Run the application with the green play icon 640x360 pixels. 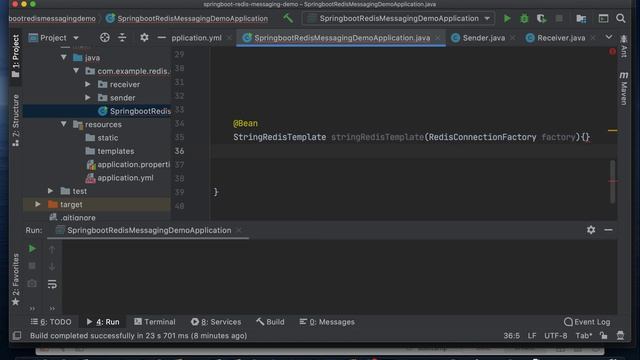[507, 18]
